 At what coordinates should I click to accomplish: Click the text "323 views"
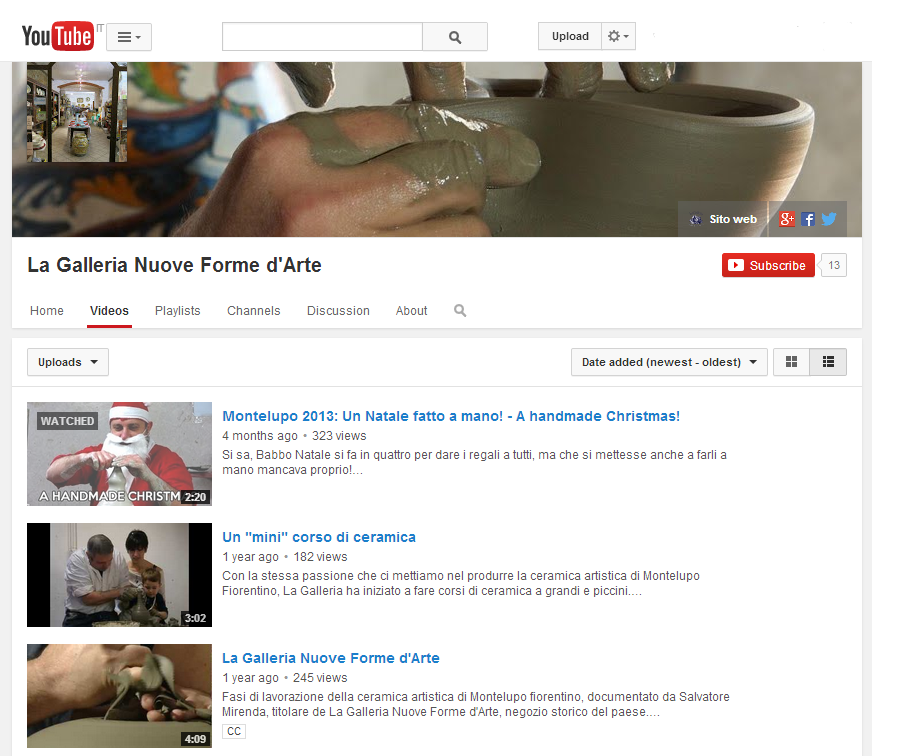coord(339,436)
